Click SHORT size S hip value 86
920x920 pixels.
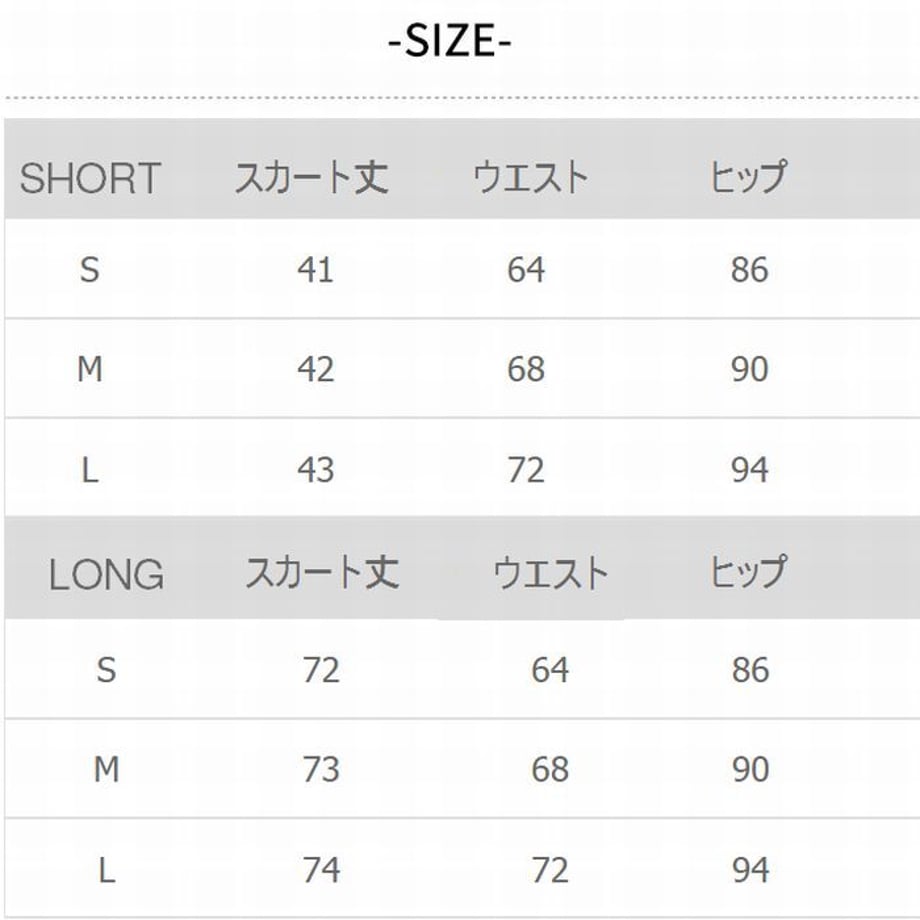click(749, 270)
